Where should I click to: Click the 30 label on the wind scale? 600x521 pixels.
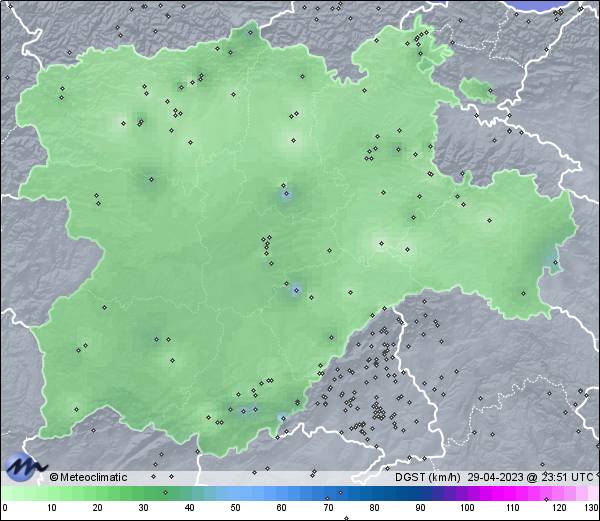[143, 508]
